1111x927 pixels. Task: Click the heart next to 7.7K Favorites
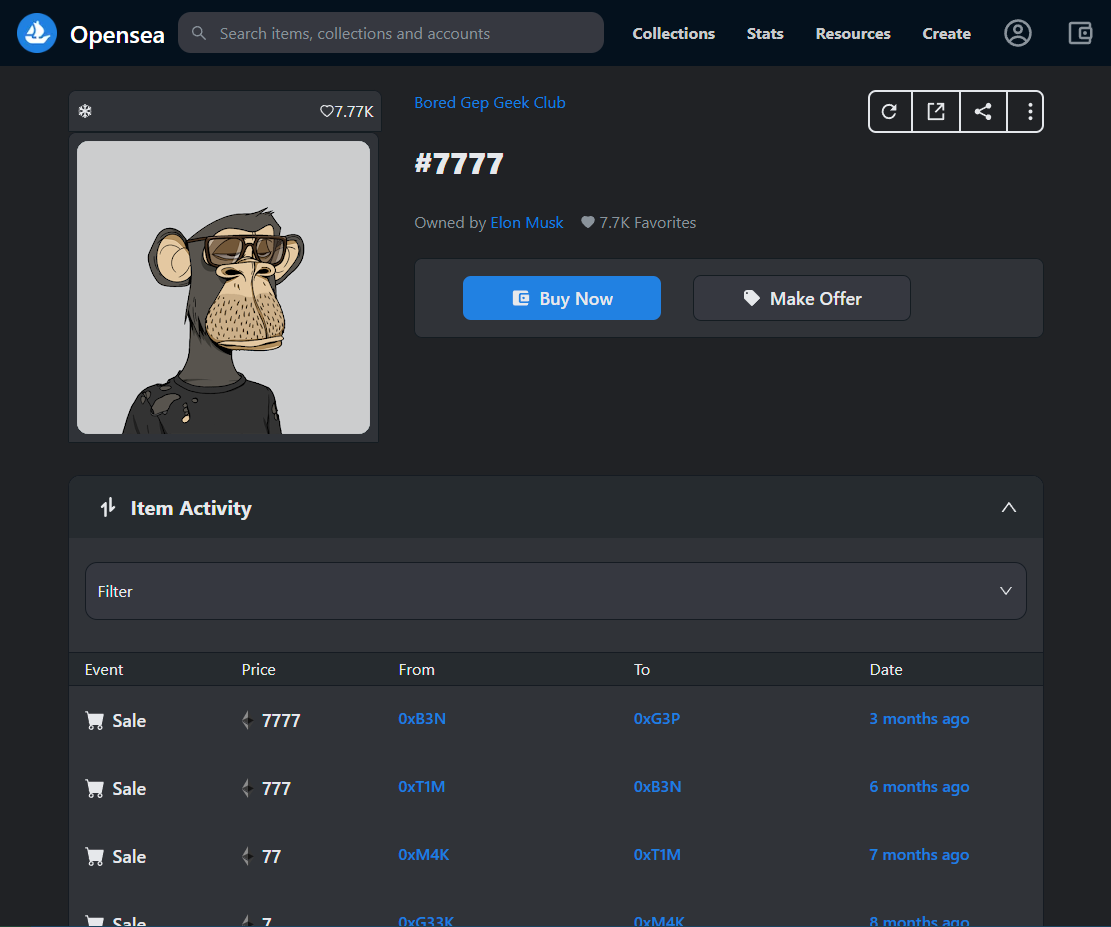tap(587, 222)
